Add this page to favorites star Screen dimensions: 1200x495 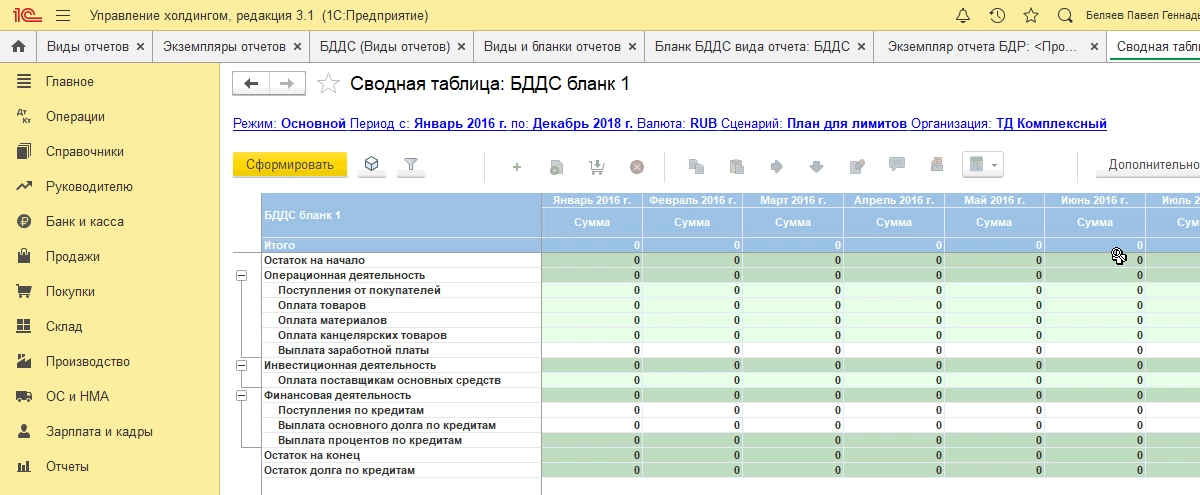(328, 84)
